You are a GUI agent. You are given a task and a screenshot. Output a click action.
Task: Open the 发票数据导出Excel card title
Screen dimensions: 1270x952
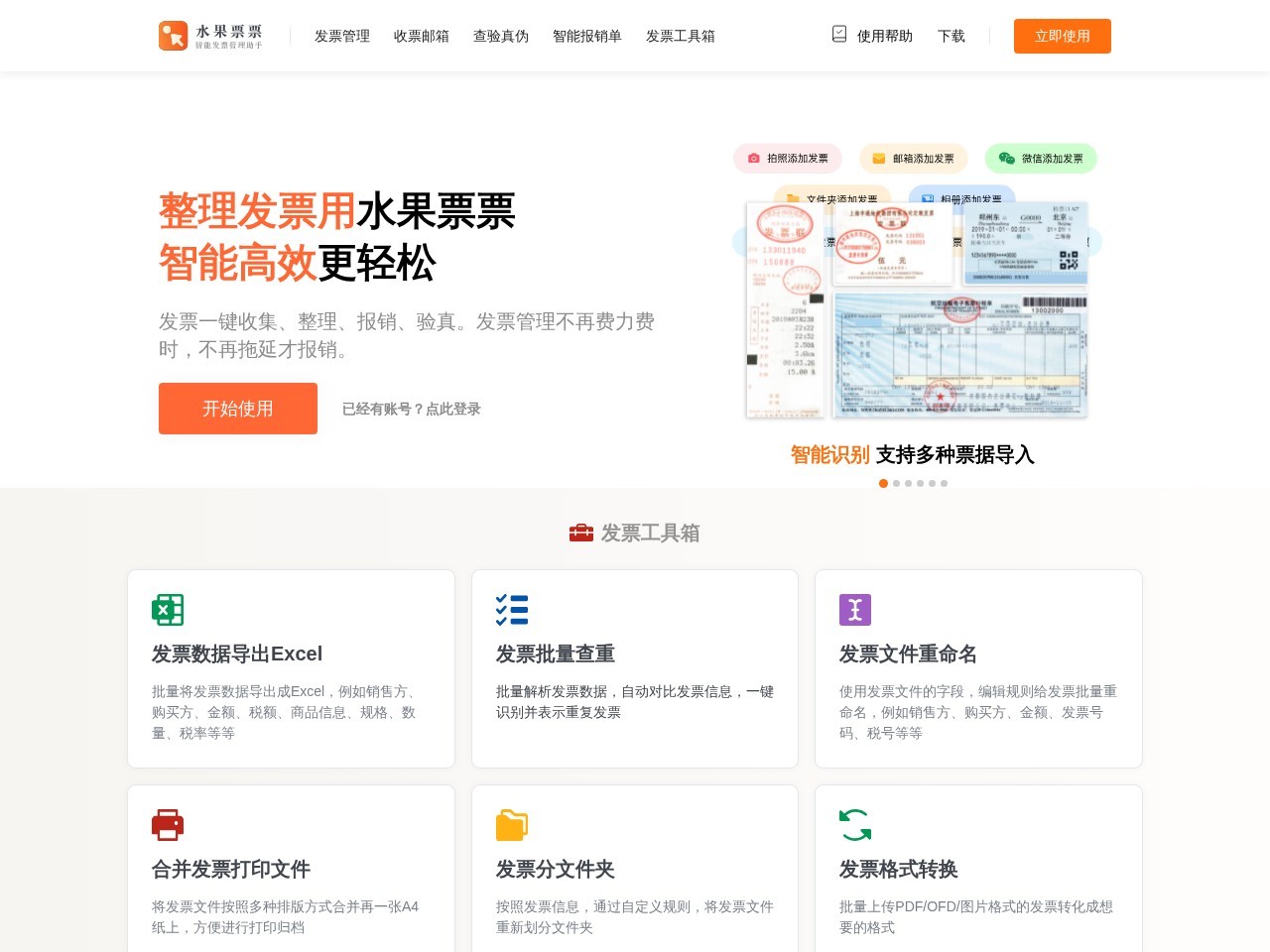pyautogui.click(x=237, y=654)
